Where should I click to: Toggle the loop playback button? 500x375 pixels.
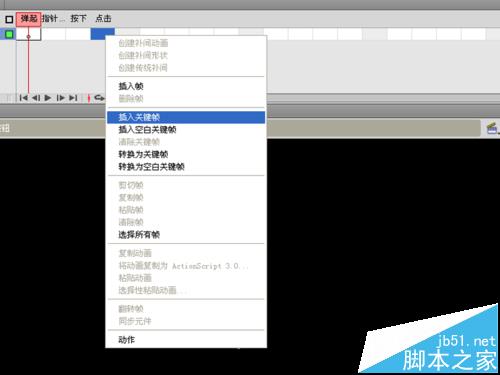pos(99,98)
